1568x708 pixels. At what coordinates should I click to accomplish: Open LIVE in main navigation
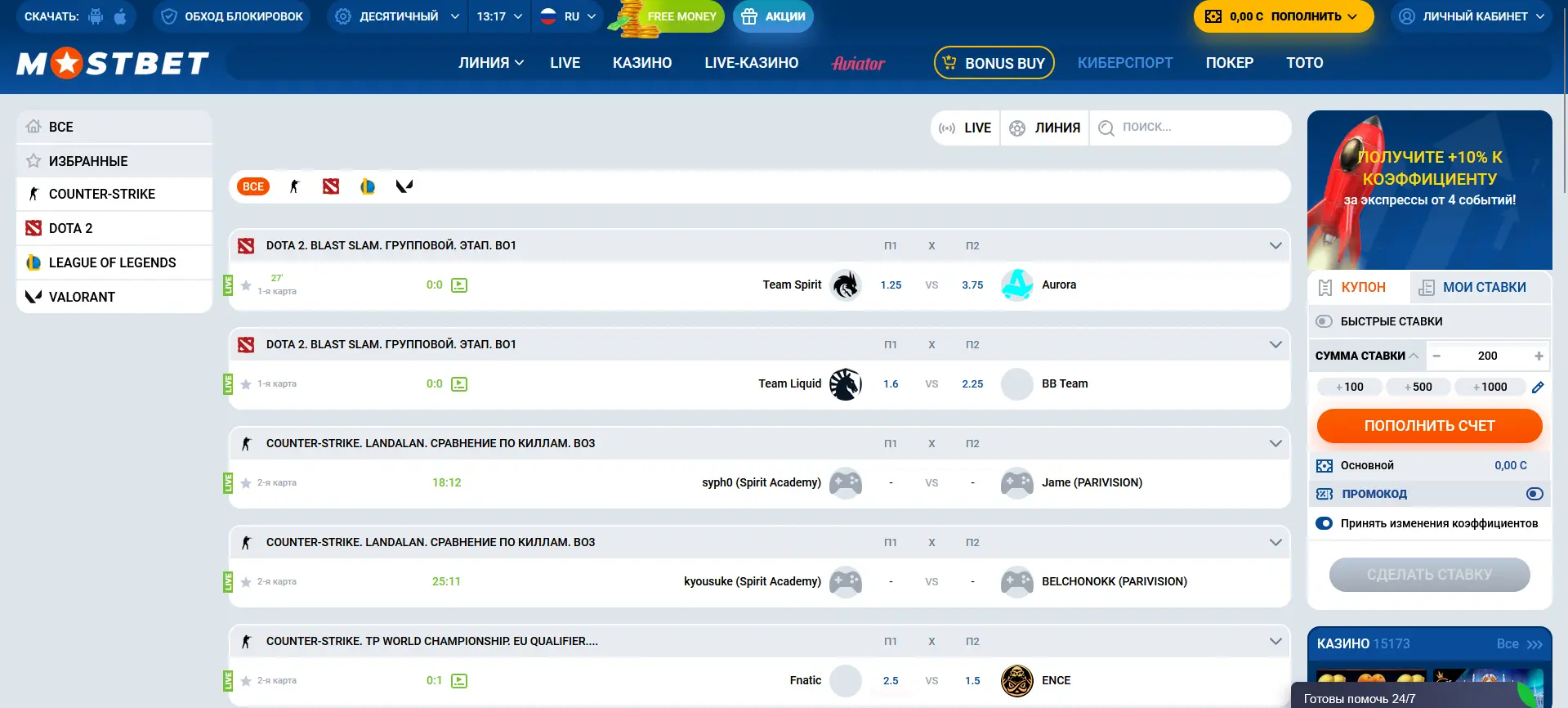[x=565, y=63]
